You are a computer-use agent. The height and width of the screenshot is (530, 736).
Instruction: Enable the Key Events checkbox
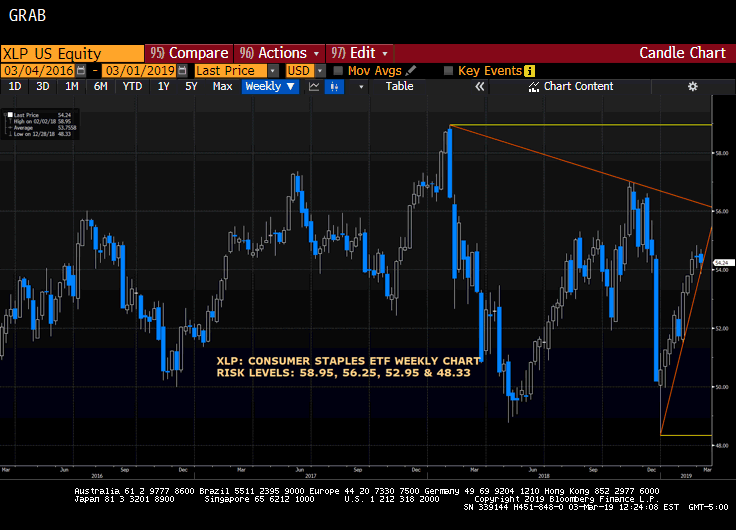(x=448, y=71)
